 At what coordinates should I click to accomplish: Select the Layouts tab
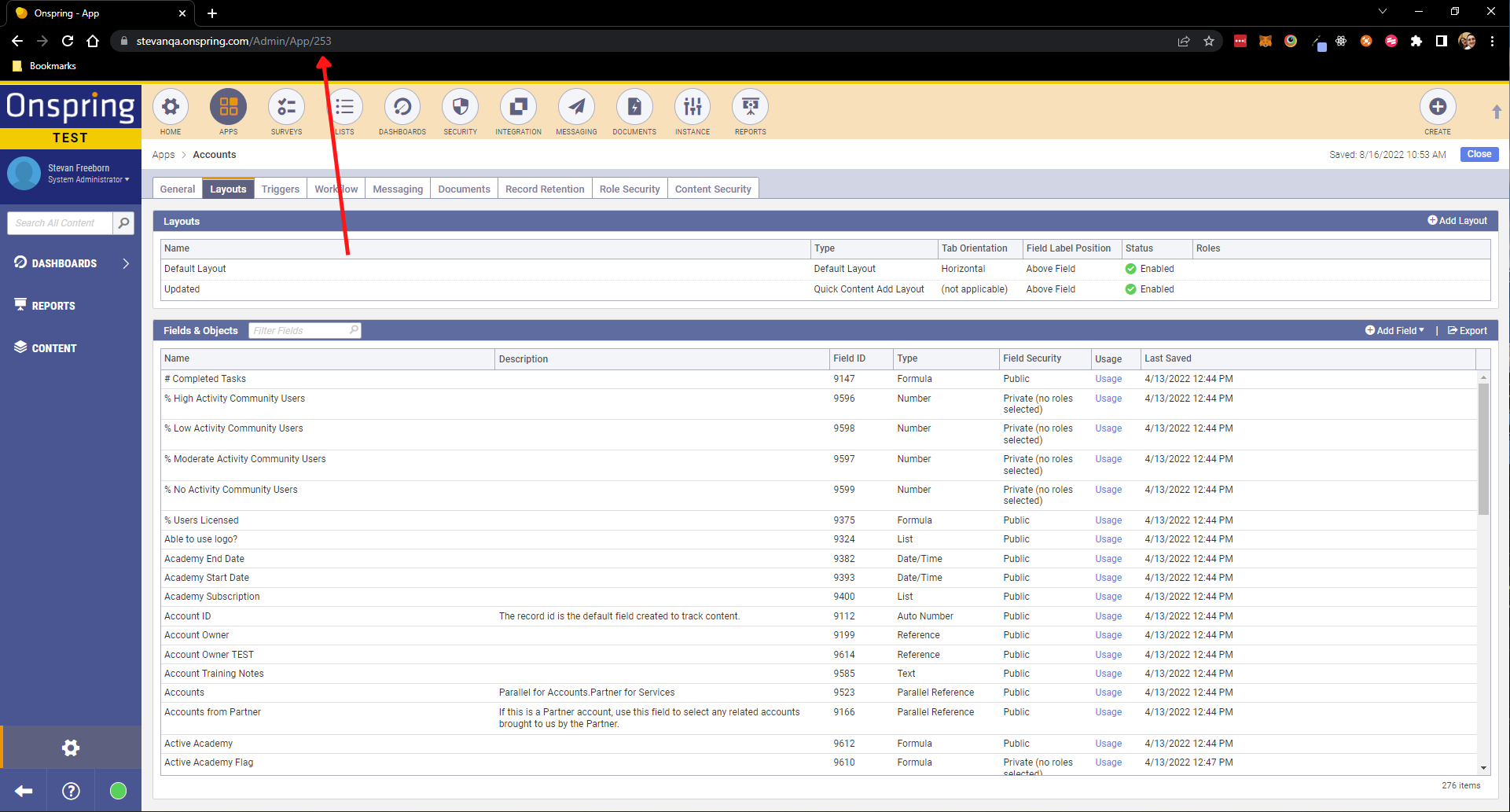click(228, 189)
